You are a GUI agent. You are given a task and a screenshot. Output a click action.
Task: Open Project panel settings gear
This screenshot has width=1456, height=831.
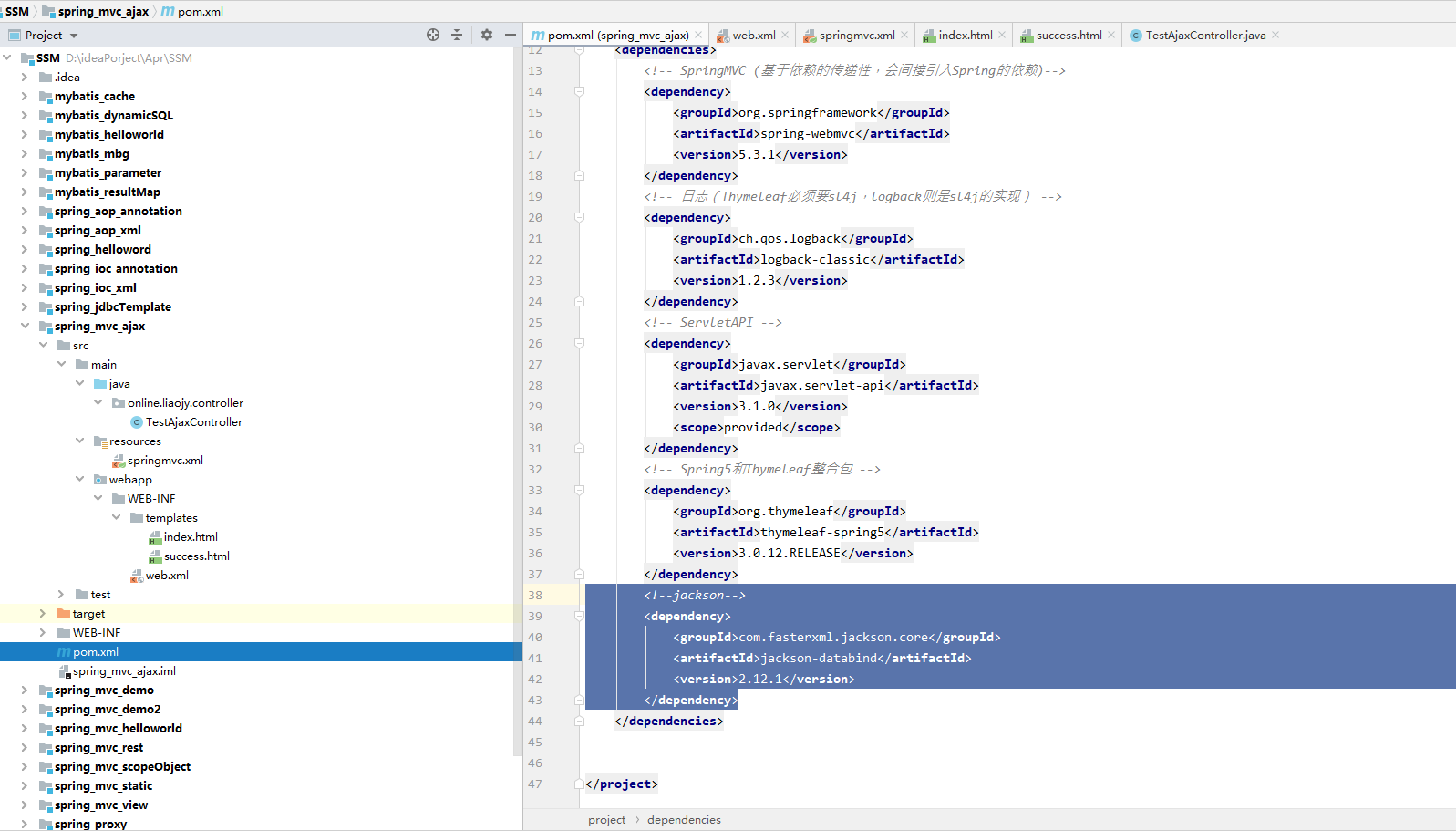point(487,35)
